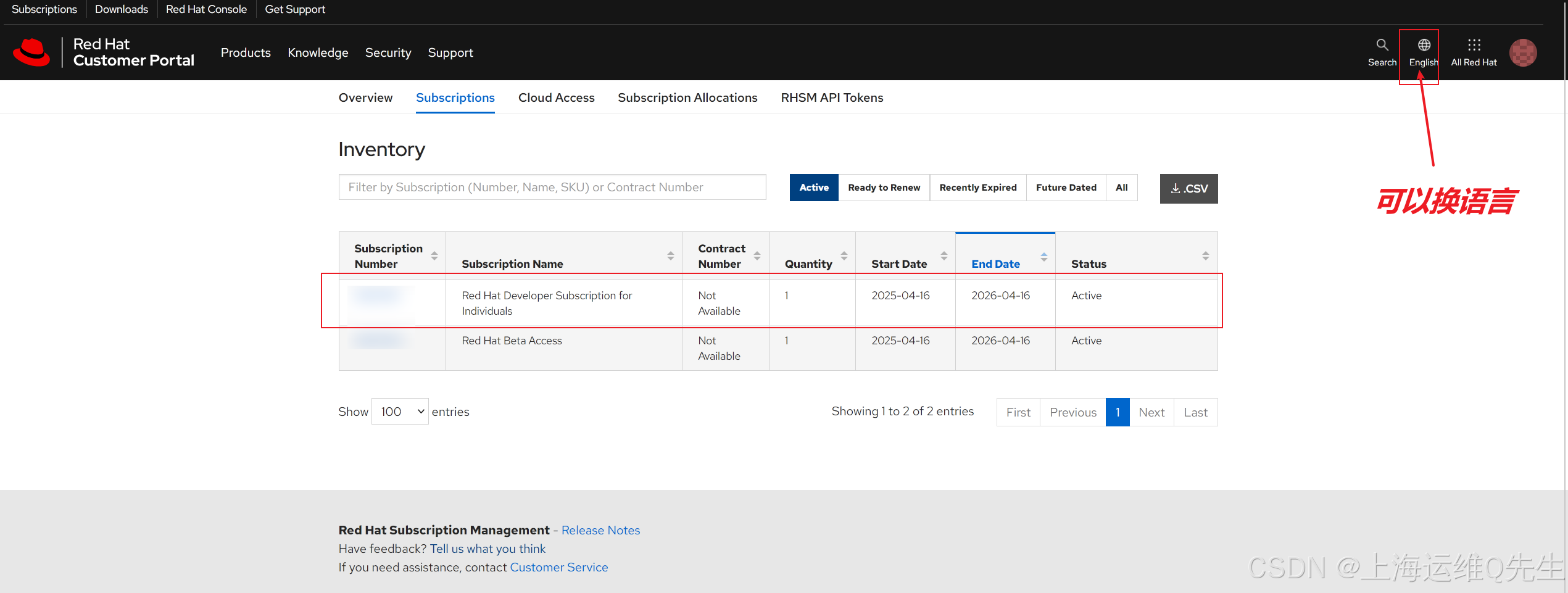Screen dimensions: 1568x593
Task: Open the Search magnifier icon
Action: pyautogui.click(x=1382, y=45)
